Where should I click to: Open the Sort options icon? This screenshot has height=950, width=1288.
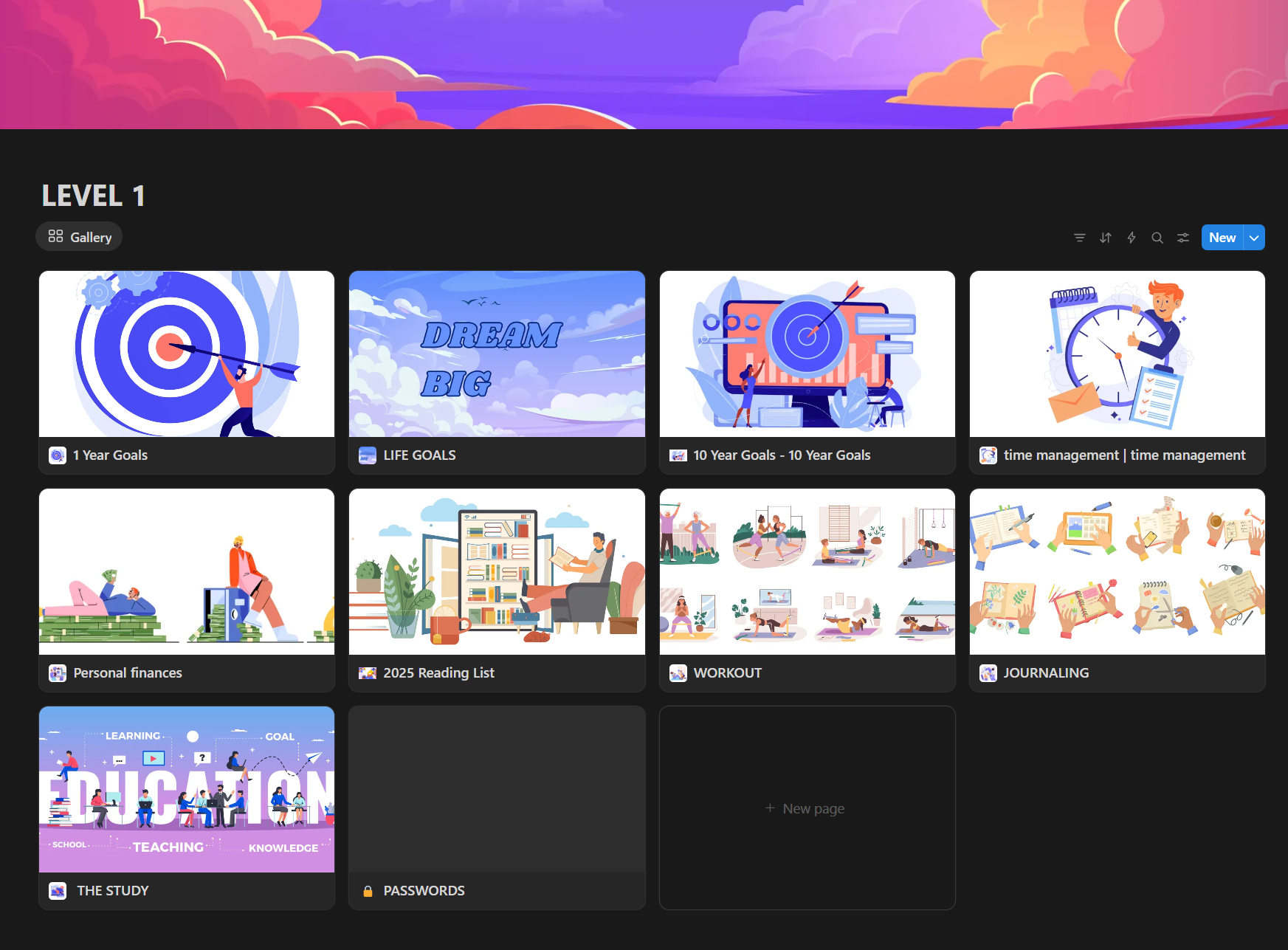pyautogui.click(x=1106, y=237)
